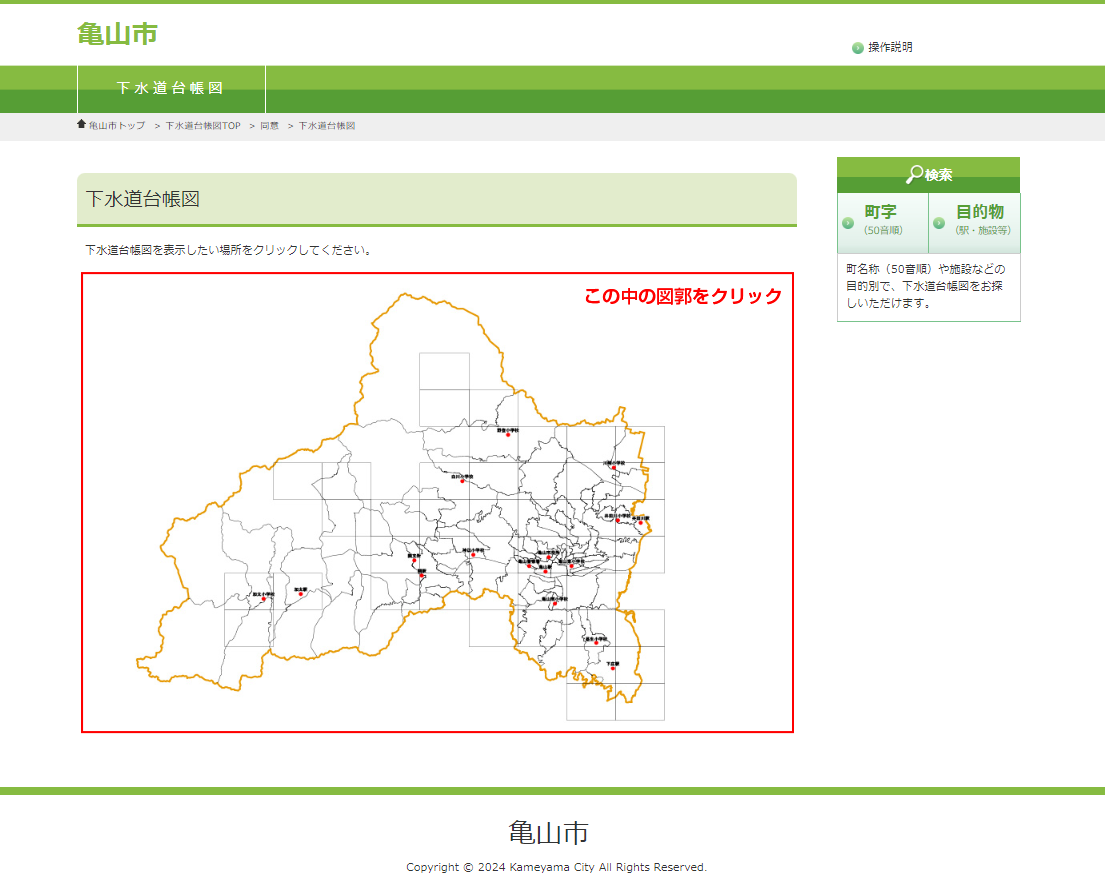Click the green arrow icon beside 操作説明
Viewport: 1105px width, 896px height.
(858, 48)
